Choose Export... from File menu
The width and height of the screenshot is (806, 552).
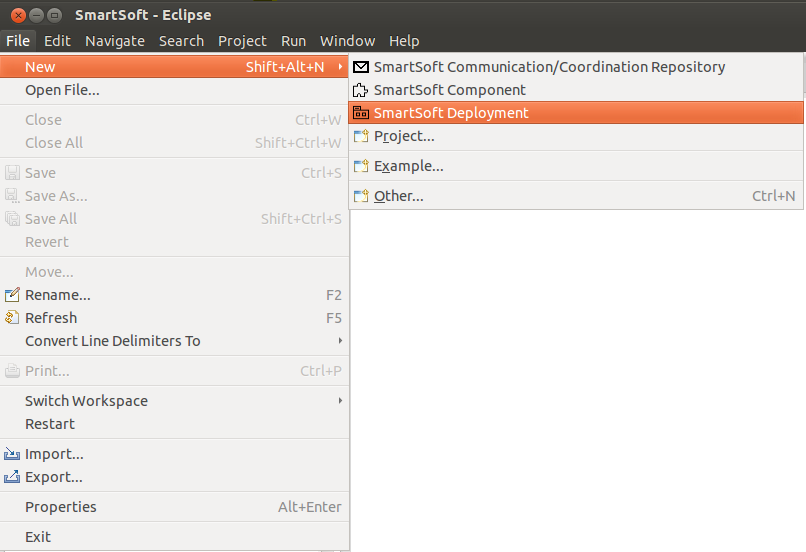[174, 477]
